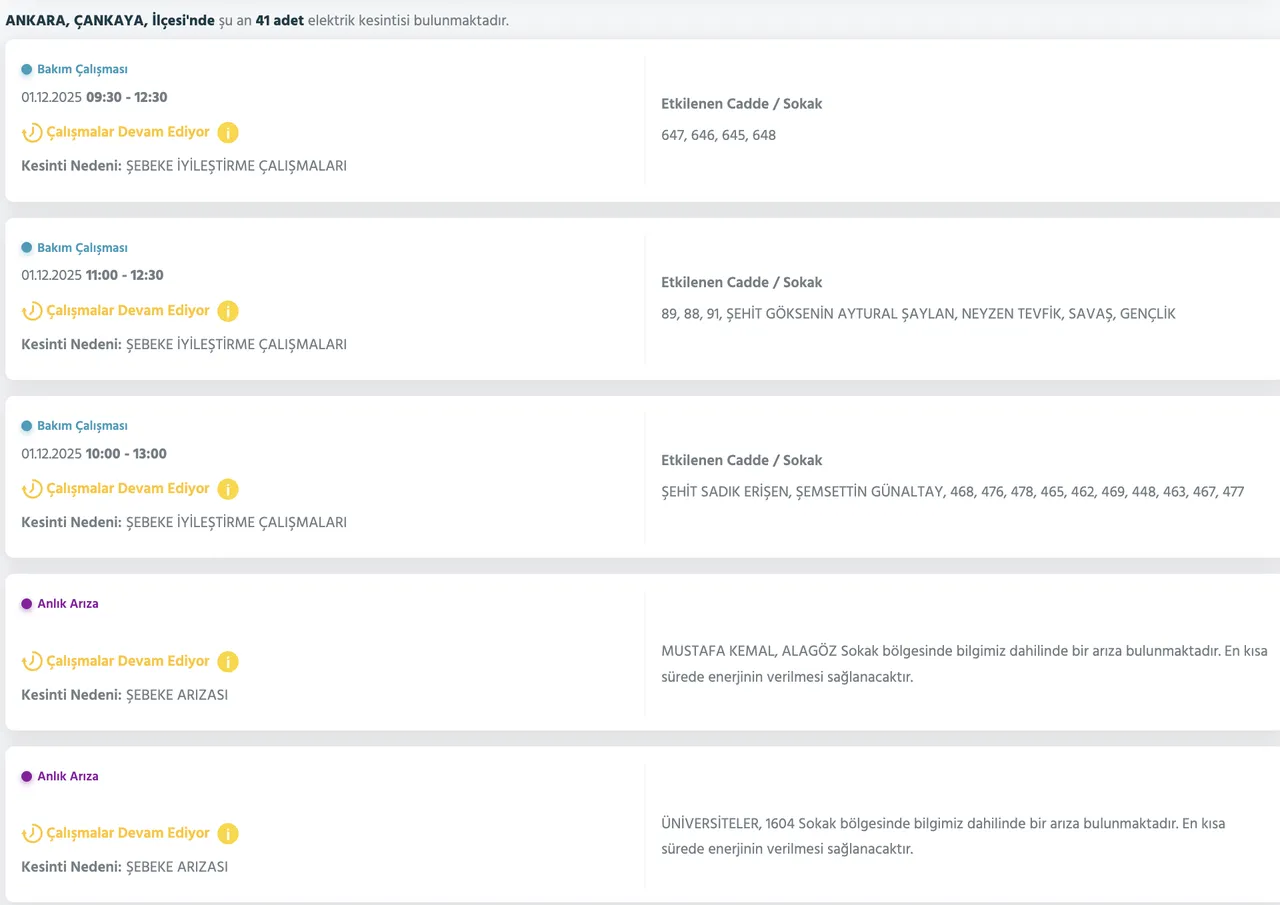The height and width of the screenshot is (905, 1280).
Task: Open info icon for the 10:00 - 13:00 outage
Action: [228, 489]
